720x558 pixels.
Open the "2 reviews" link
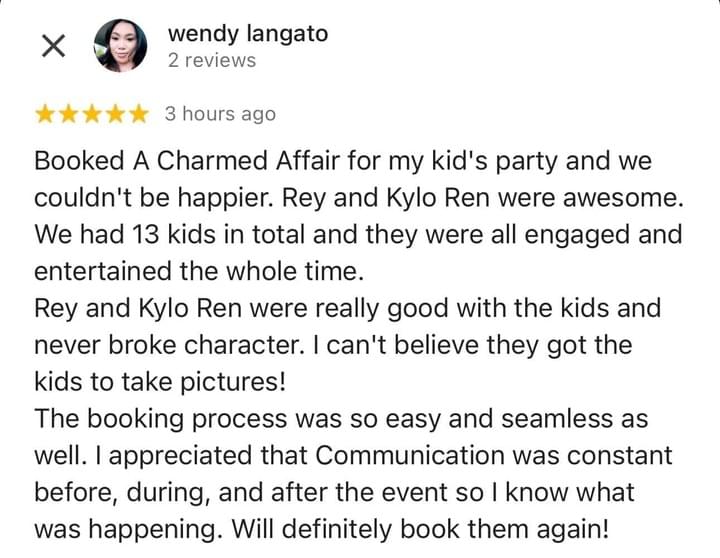click(211, 61)
